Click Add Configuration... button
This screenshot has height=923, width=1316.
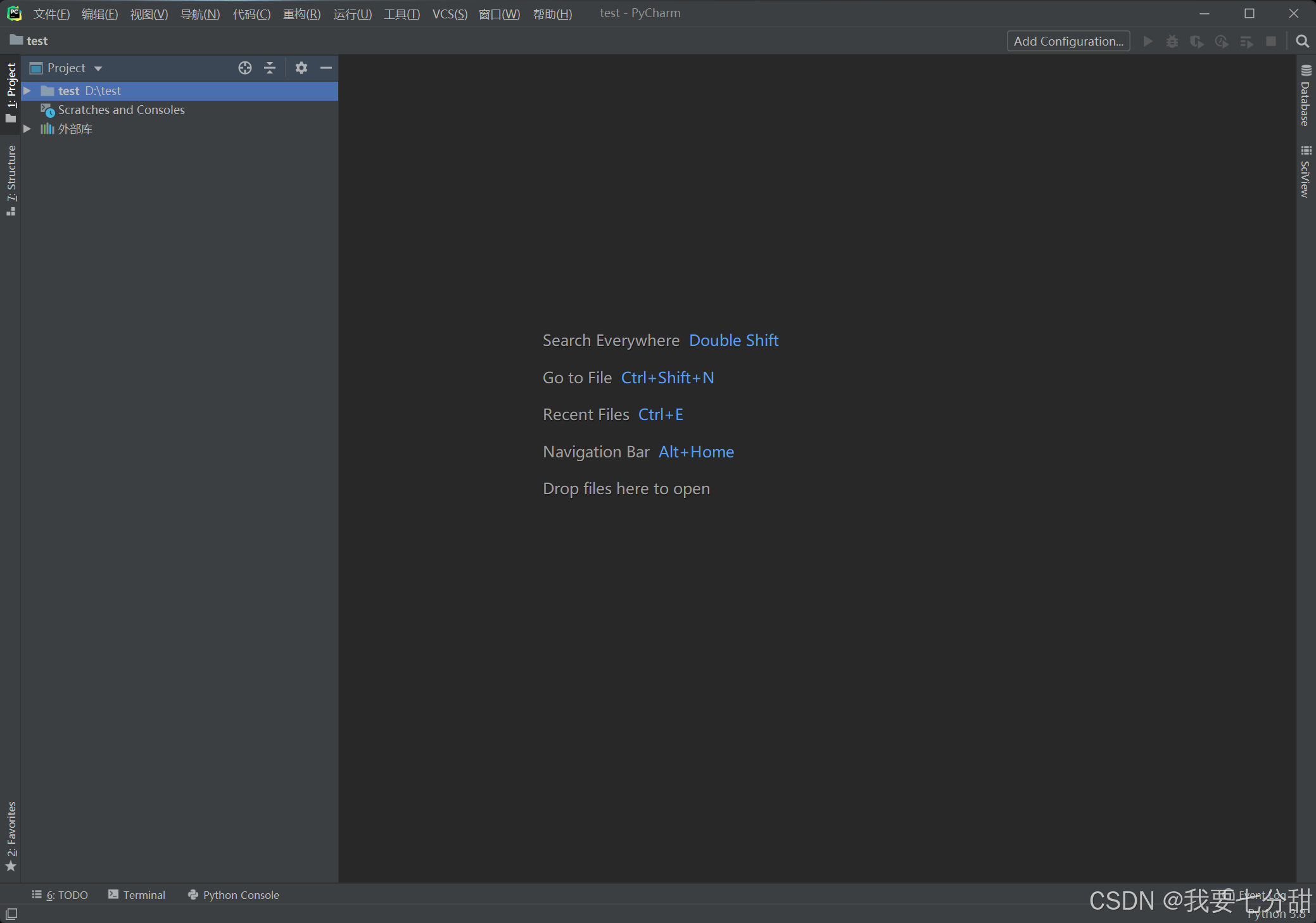click(x=1068, y=41)
